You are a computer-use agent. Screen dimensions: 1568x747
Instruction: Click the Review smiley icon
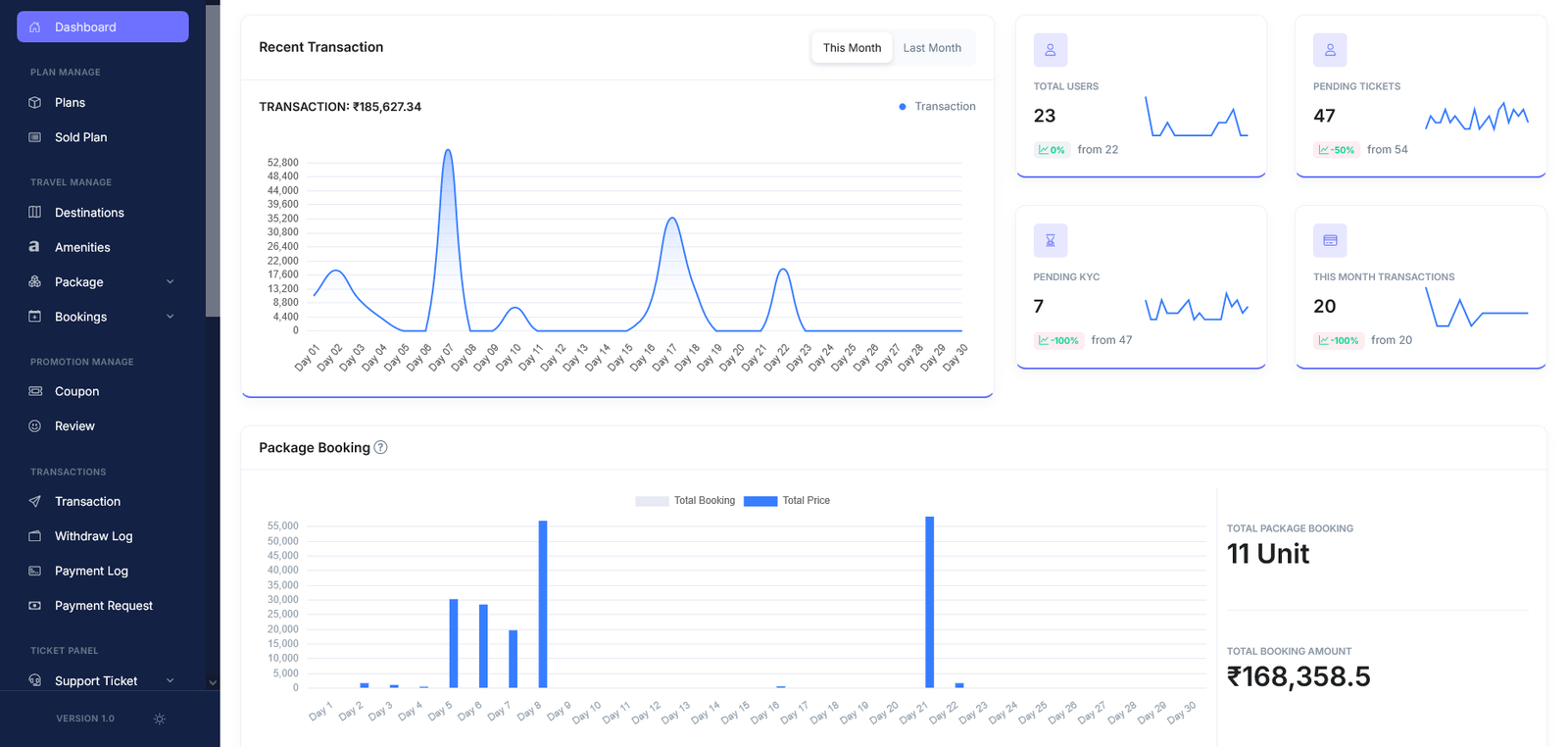pos(35,426)
